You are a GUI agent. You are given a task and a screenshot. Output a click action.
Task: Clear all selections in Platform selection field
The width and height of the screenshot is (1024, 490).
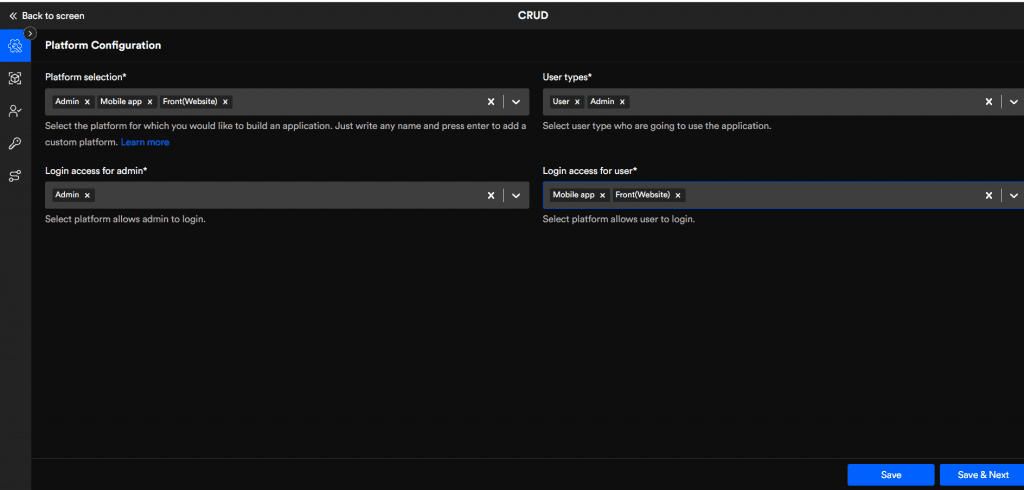(491, 102)
